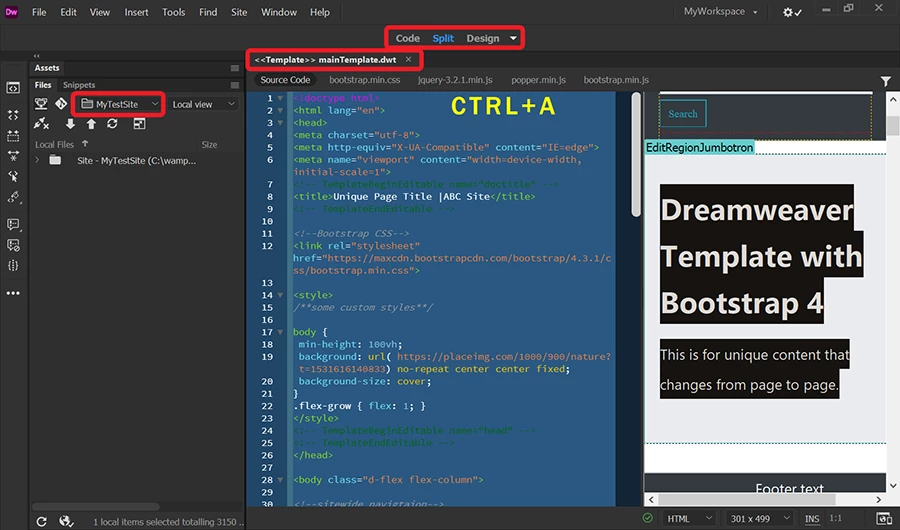Collapse code fold arrow at line 1
Screen dimensions: 900x530
[x=280, y=98]
